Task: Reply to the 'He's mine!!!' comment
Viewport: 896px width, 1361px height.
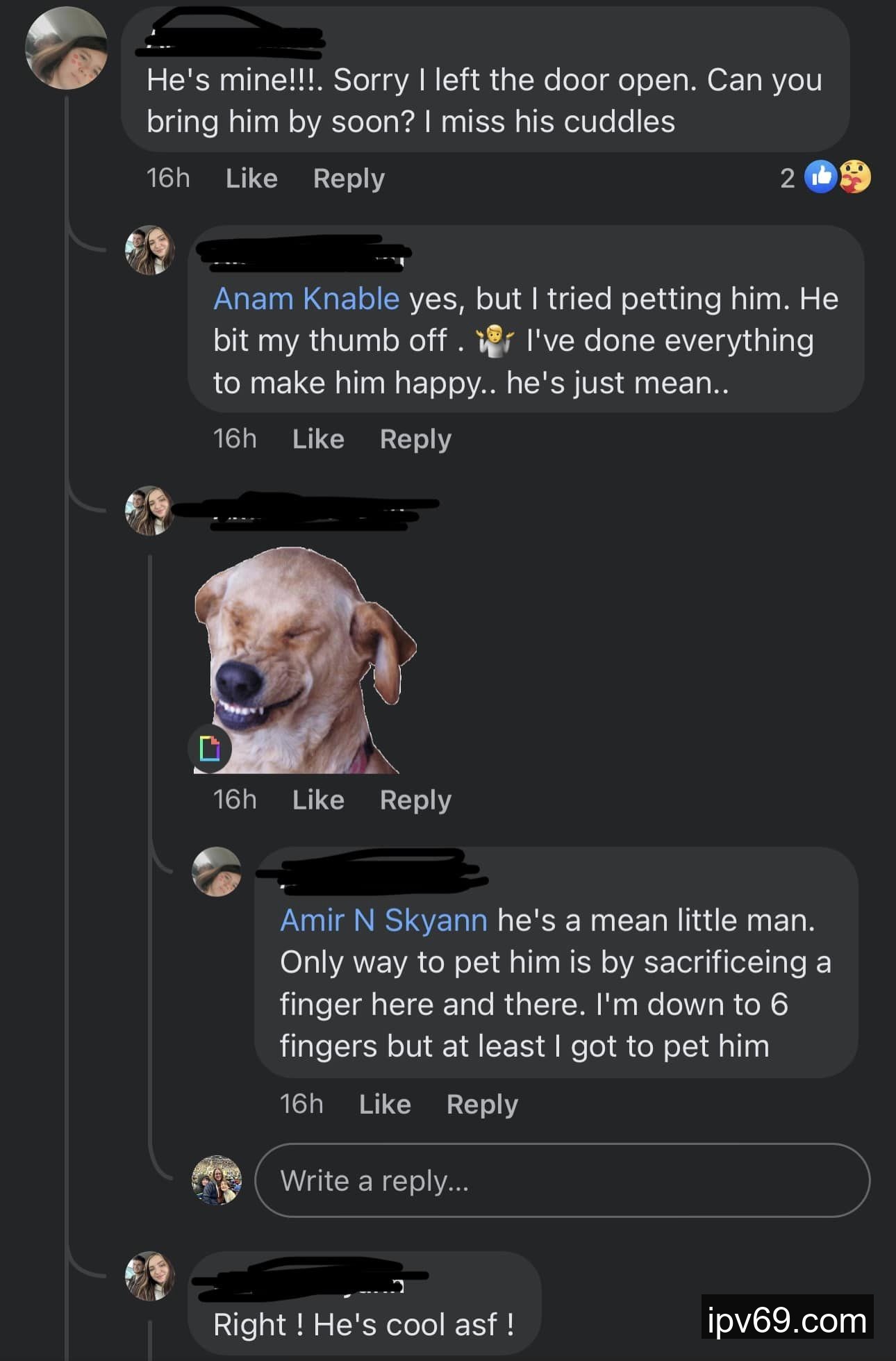Action: click(x=349, y=179)
